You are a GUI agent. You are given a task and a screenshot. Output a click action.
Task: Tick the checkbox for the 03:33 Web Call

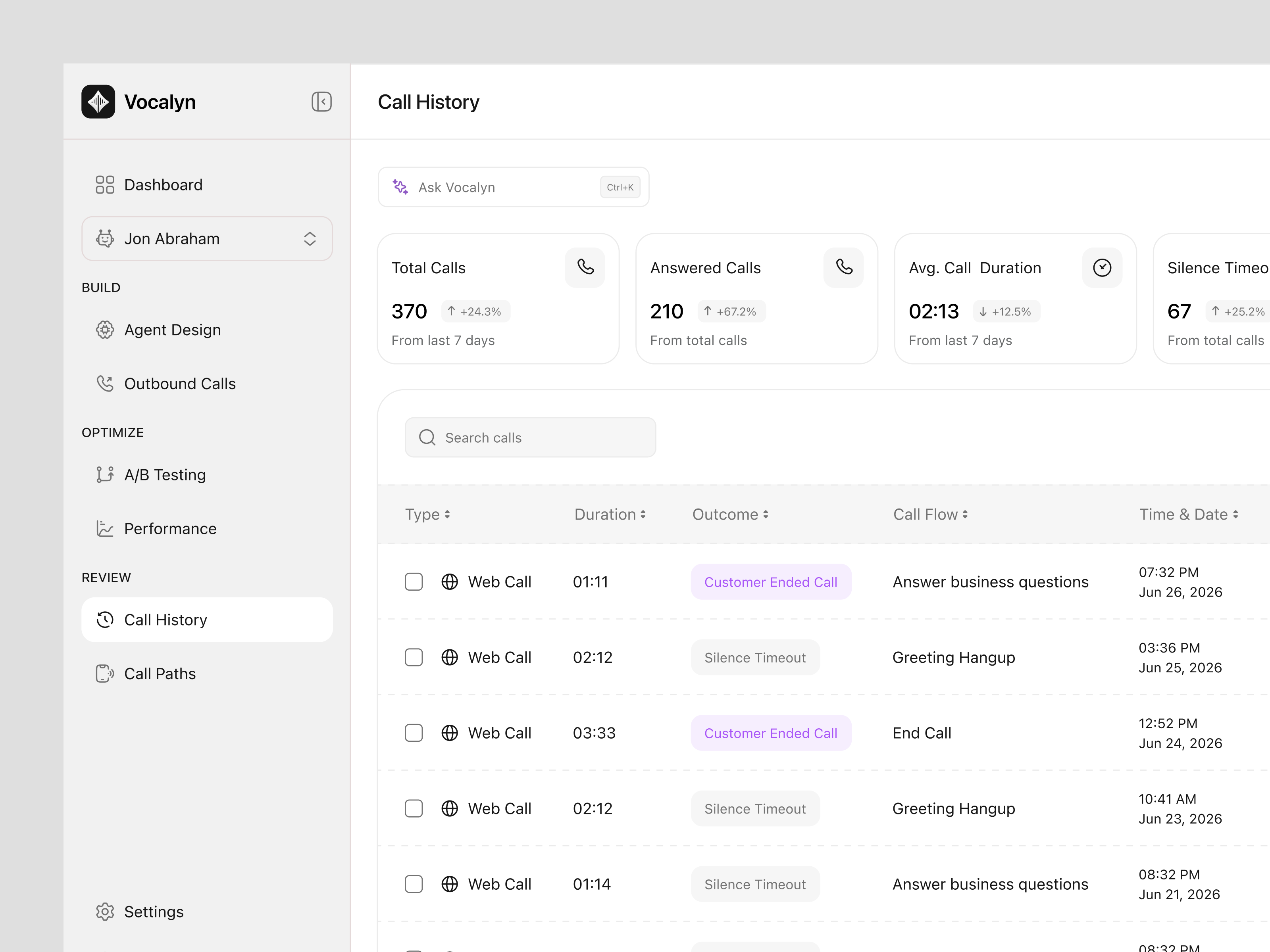pos(414,733)
